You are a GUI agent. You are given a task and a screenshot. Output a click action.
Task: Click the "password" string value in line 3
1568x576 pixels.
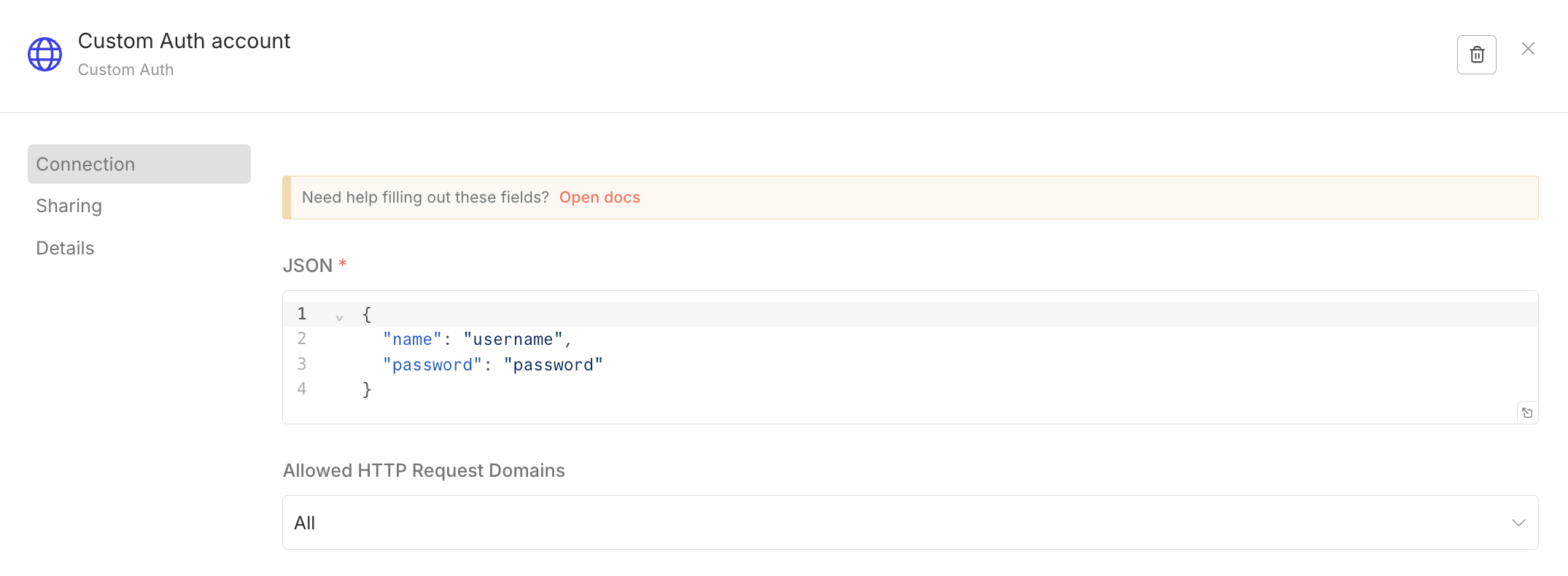pyautogui.click(x=553, y=365)
